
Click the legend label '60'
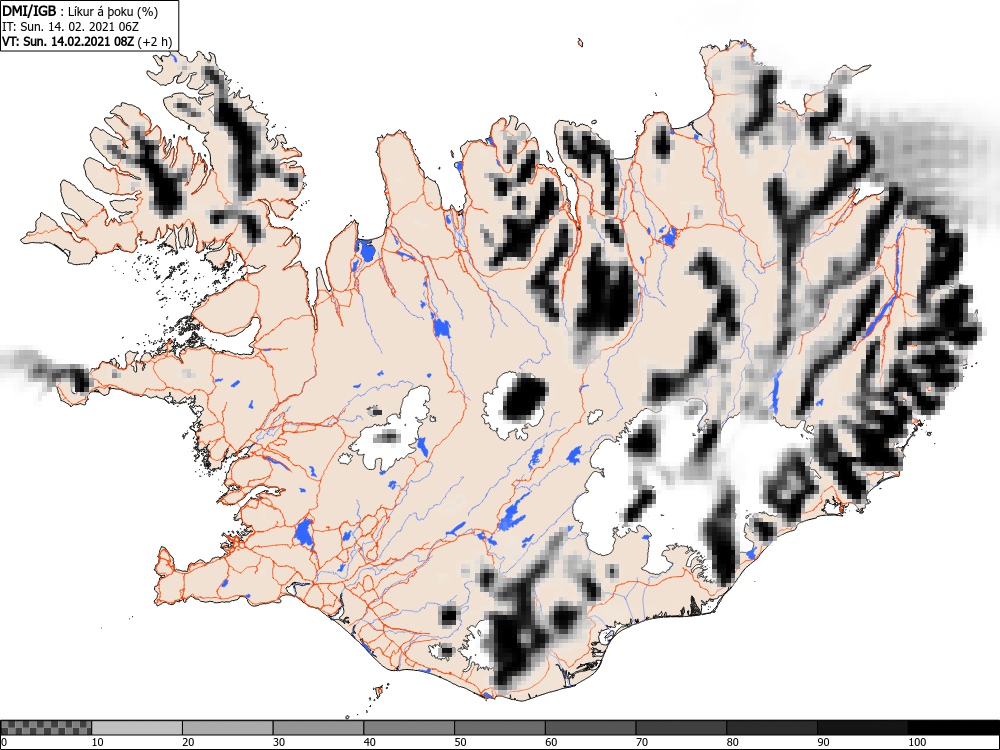[551, 742]
